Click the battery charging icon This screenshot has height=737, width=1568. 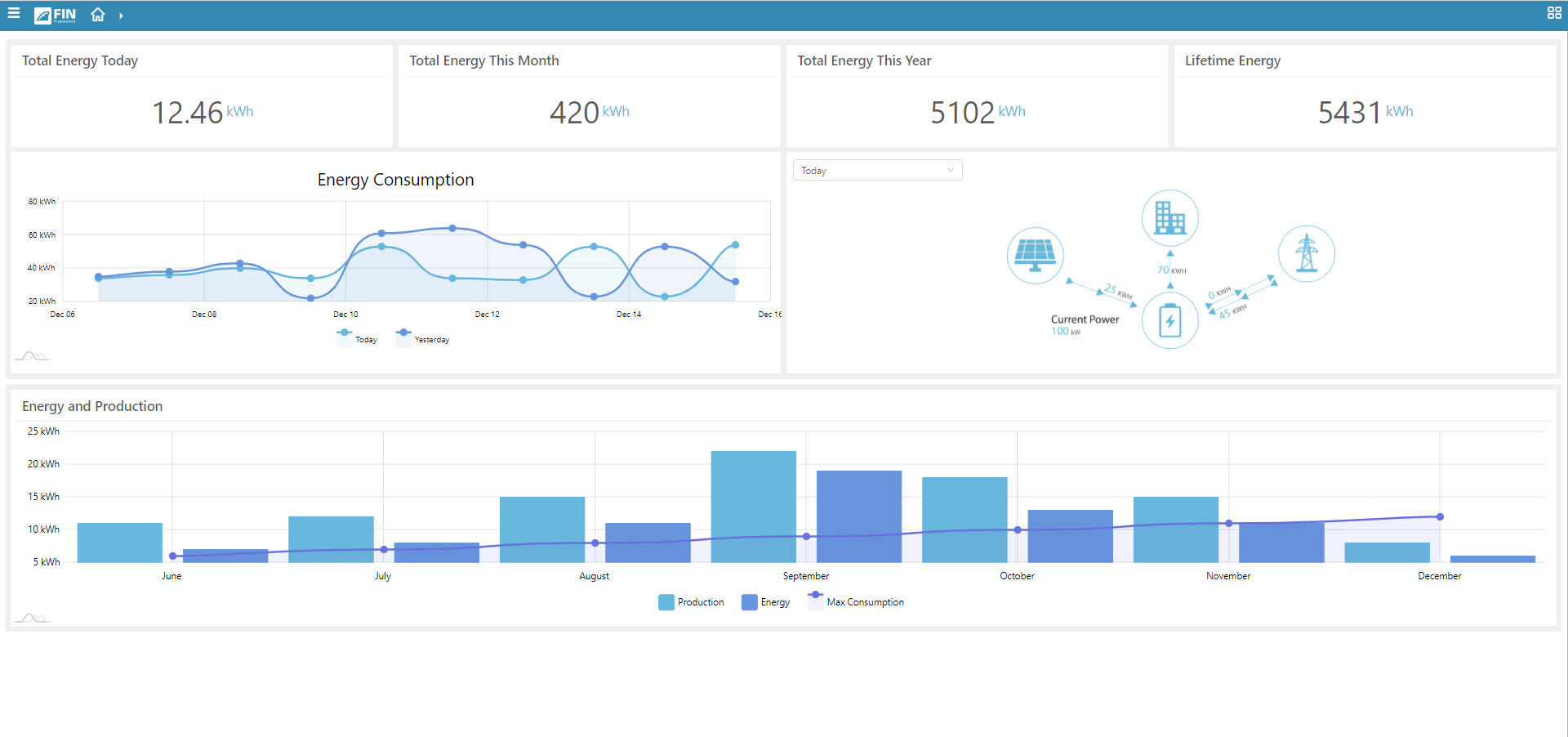point(1169,320)
